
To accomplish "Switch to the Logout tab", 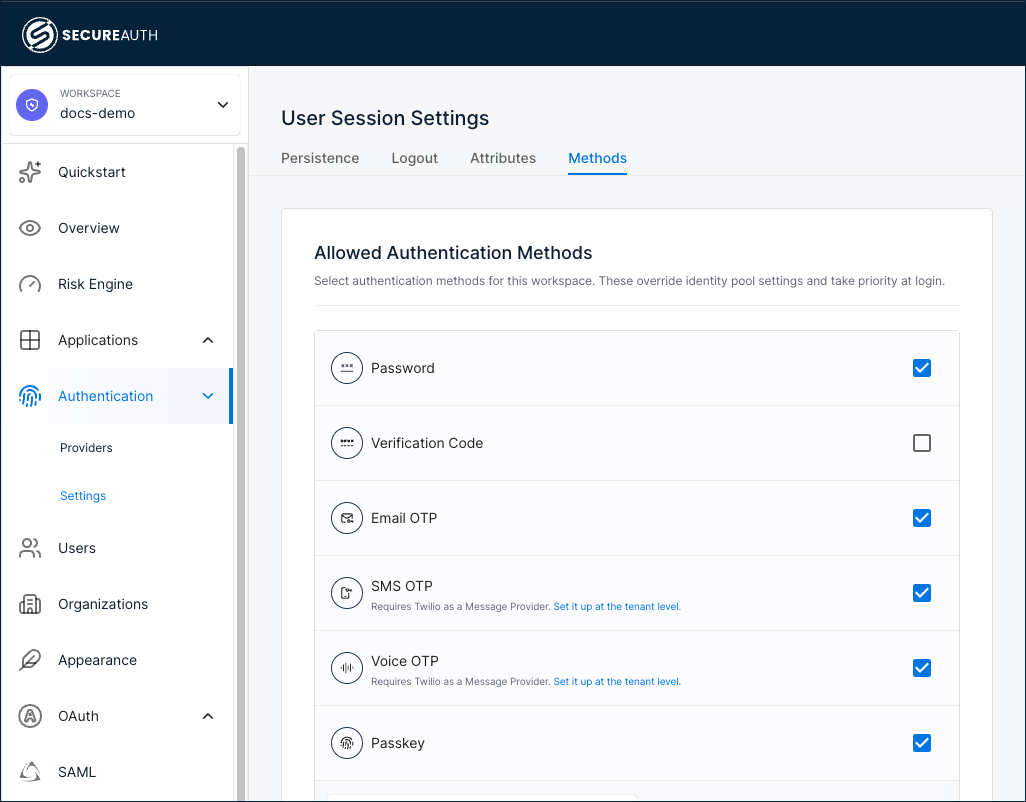I will 414,158.
